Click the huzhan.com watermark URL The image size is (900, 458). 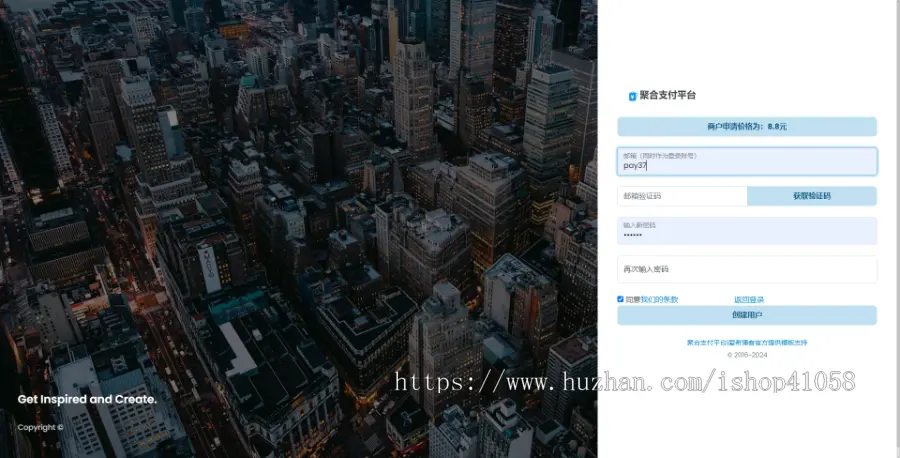625,381
